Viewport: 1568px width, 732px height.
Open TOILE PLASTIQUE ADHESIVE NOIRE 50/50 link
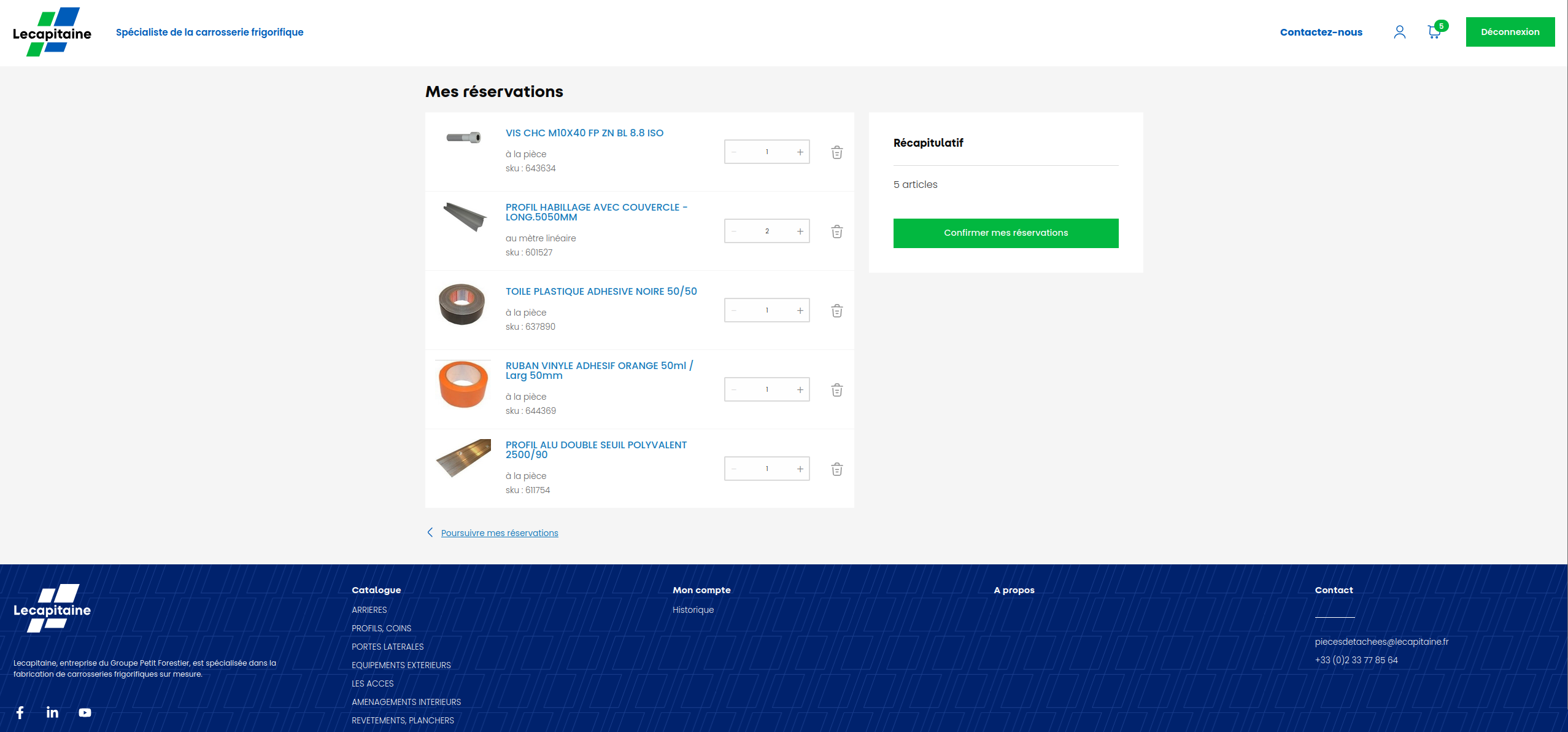[x=601, y=291]
